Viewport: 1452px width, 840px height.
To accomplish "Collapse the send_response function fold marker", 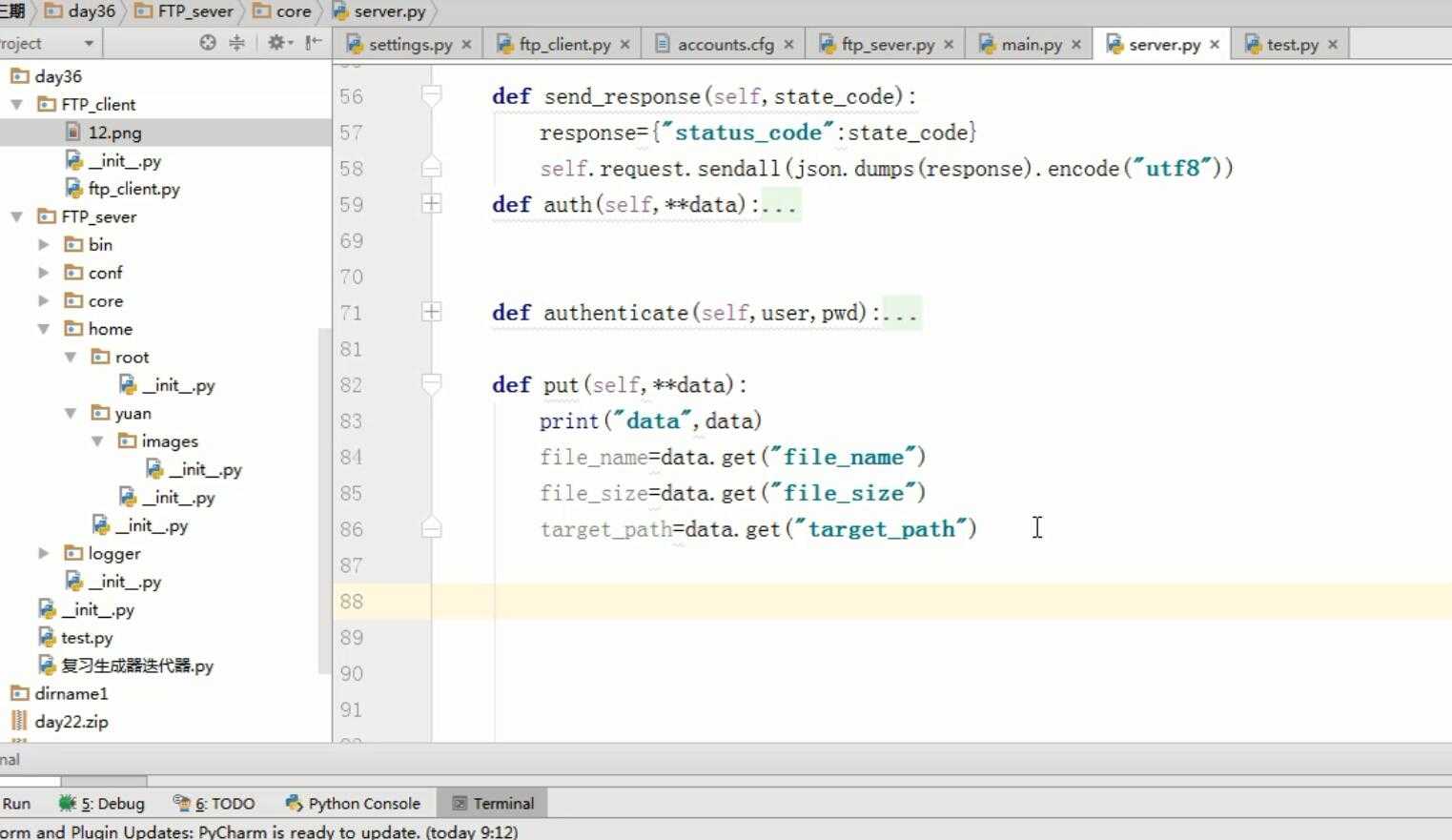I will [431, 95].
